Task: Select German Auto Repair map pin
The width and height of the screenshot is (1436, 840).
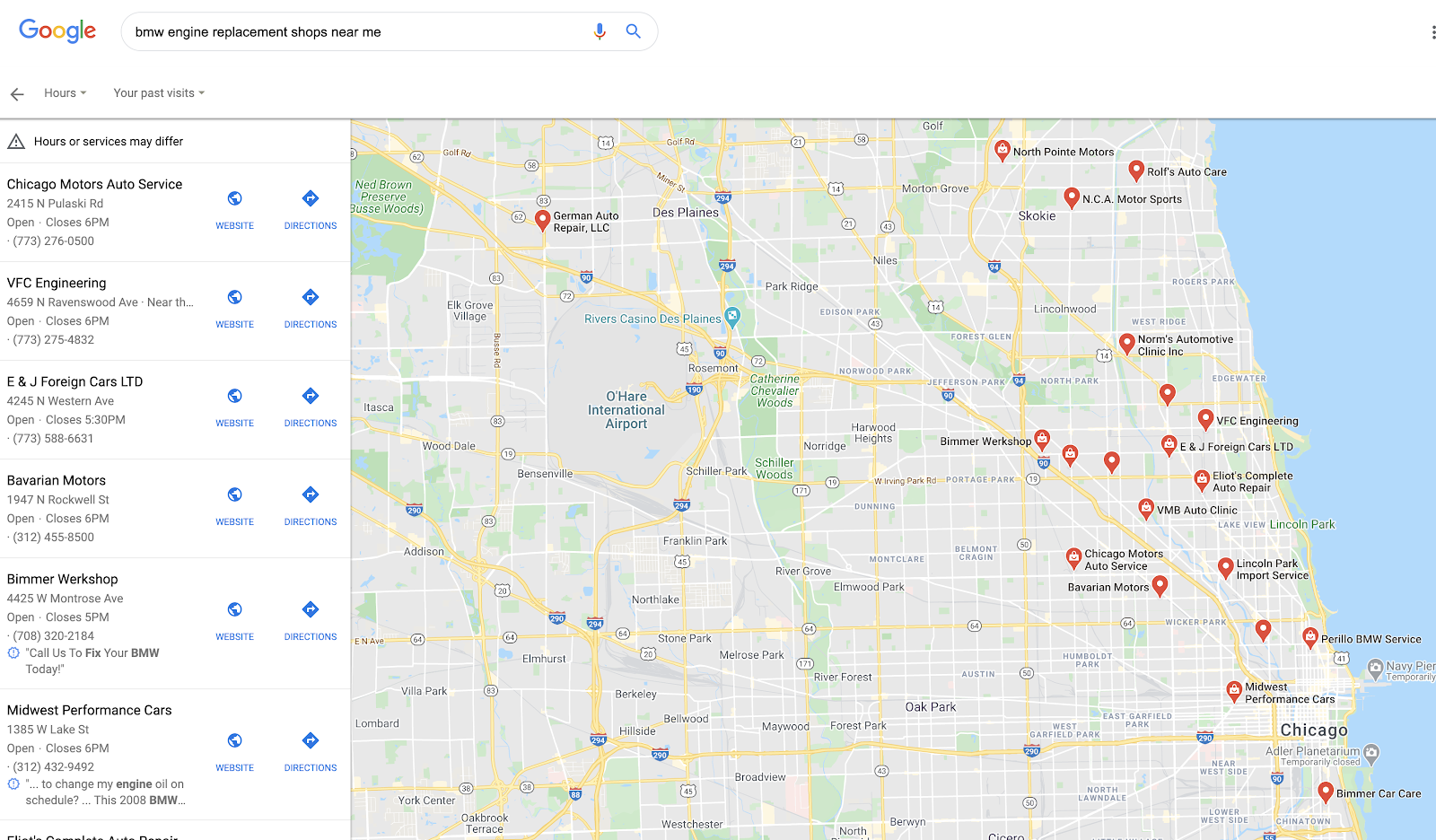Action: (542, 221)
